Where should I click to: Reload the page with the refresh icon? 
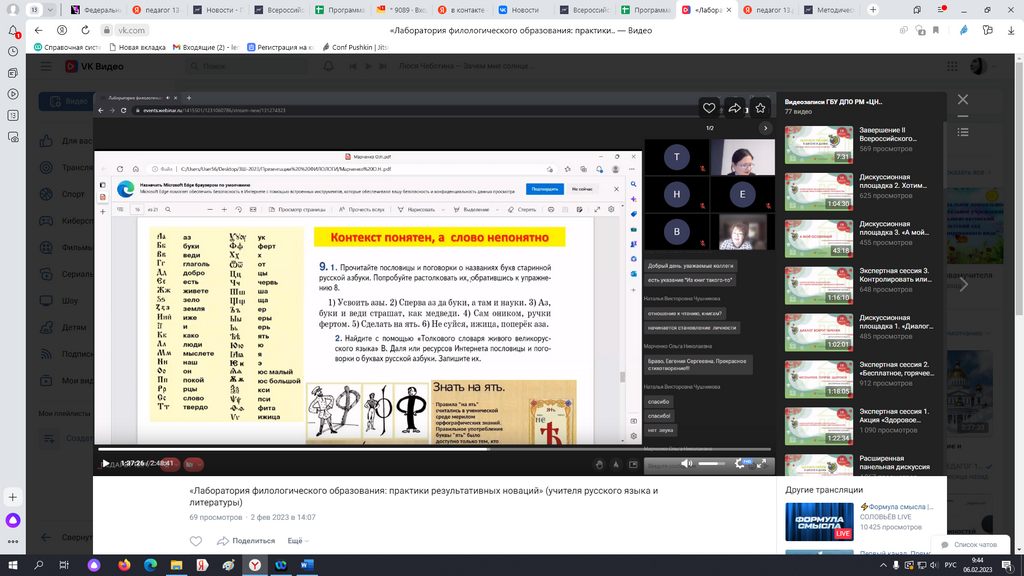tap(84, 30)
